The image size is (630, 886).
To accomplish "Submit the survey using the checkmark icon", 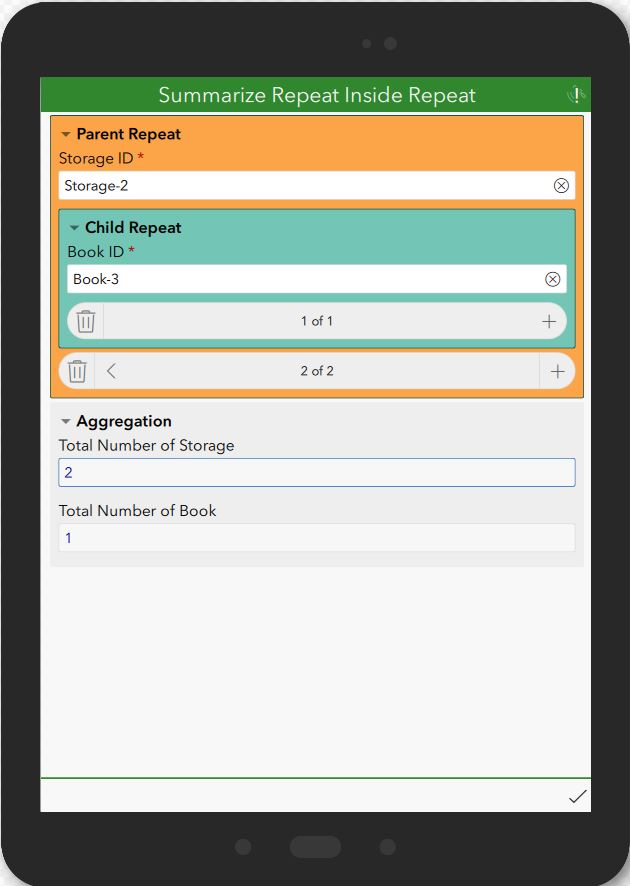I will click(x=577, y=797).
